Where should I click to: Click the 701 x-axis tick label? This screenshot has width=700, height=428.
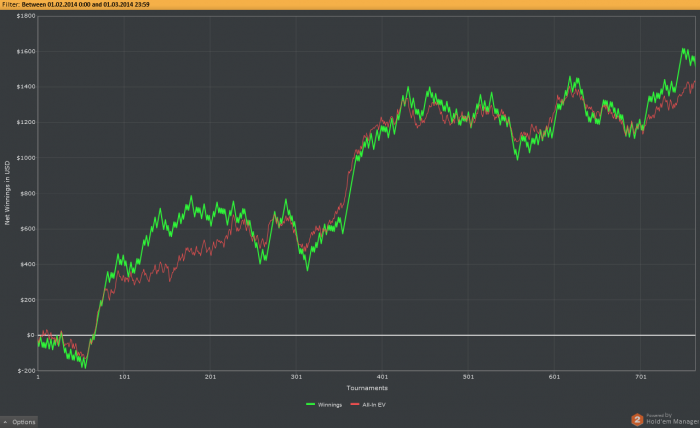[640, 377]
